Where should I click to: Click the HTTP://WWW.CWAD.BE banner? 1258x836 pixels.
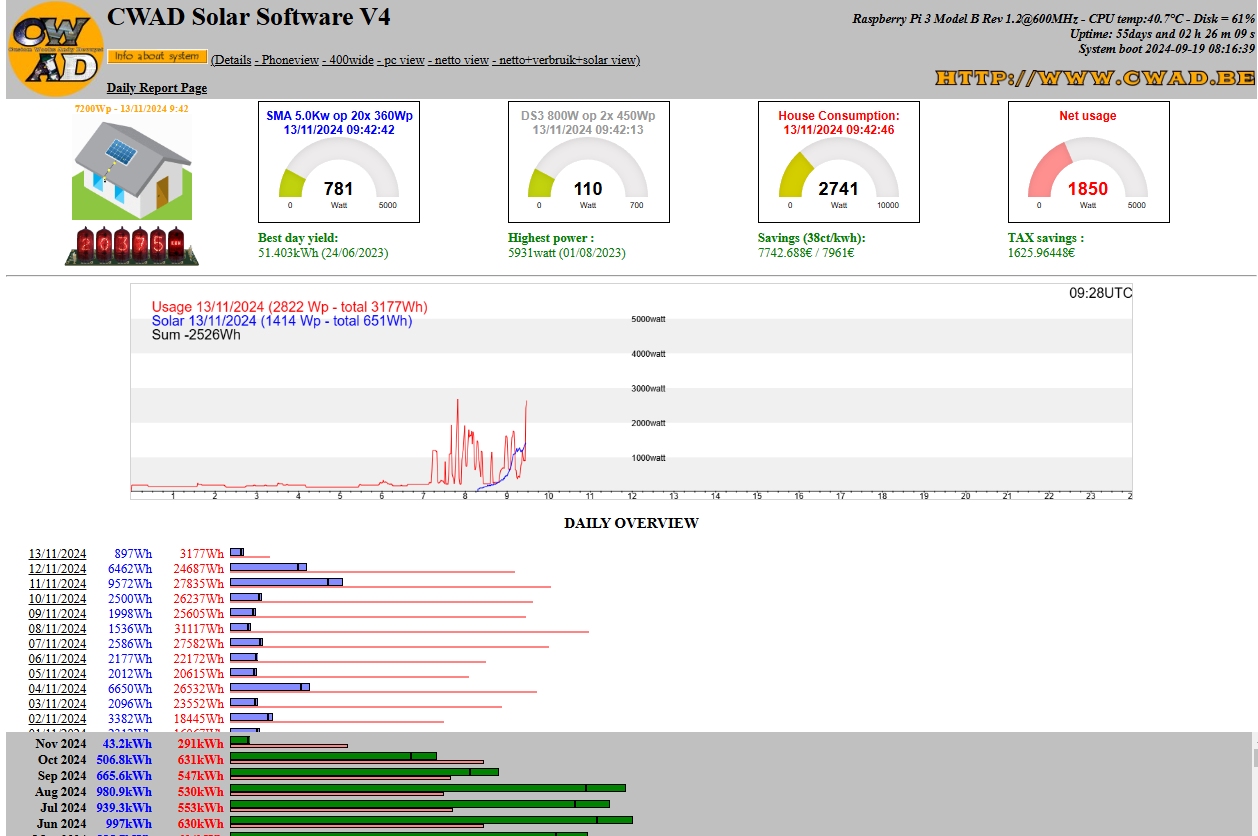click(1094, 77)
